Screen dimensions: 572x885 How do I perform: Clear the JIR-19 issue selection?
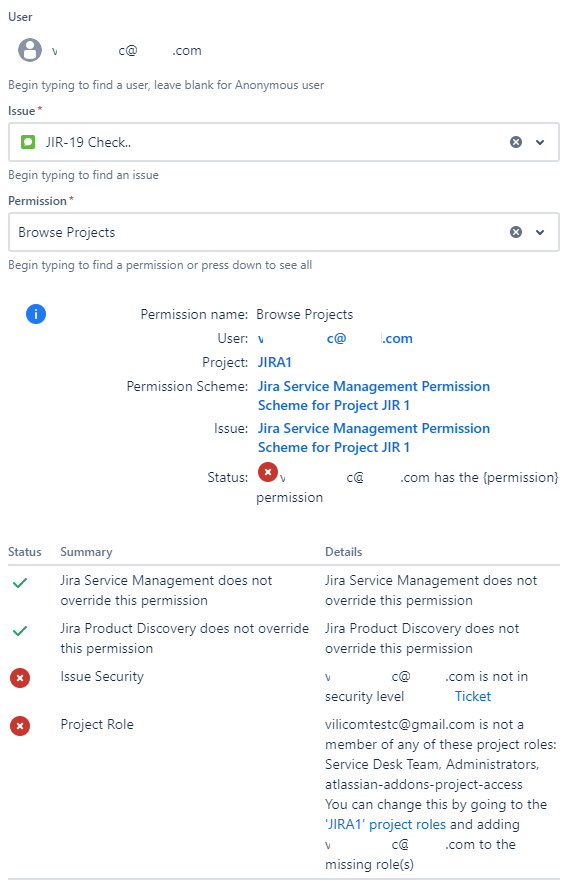(516, 142)
